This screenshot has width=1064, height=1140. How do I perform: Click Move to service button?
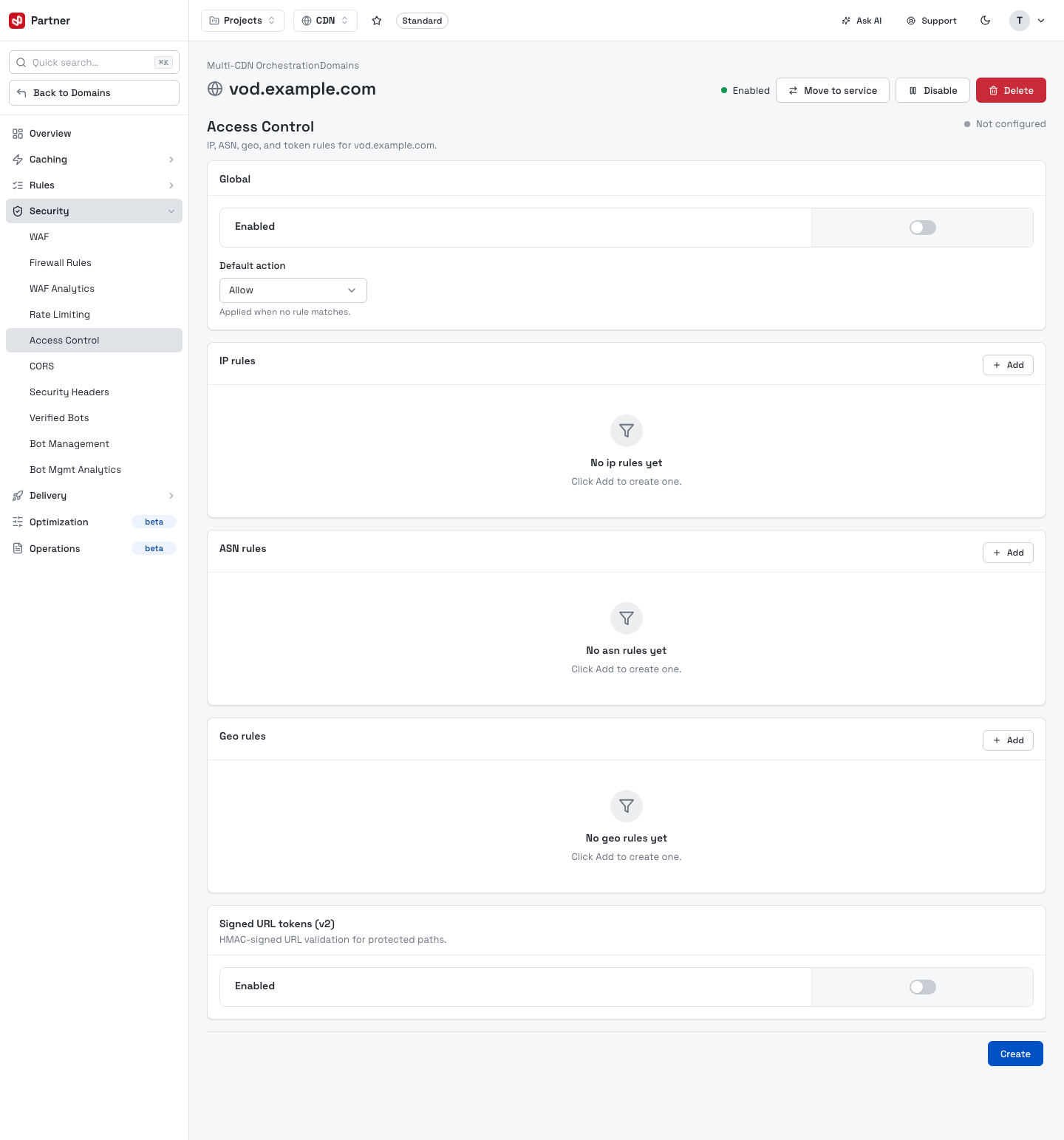[833, 90]
